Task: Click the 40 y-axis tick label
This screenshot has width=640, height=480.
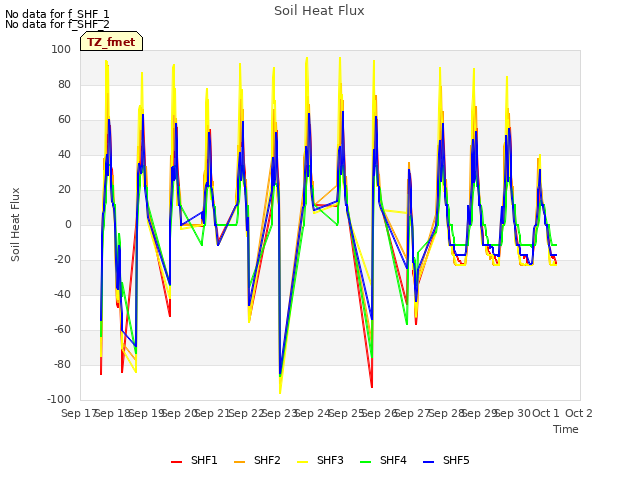Action: point(64,155)
